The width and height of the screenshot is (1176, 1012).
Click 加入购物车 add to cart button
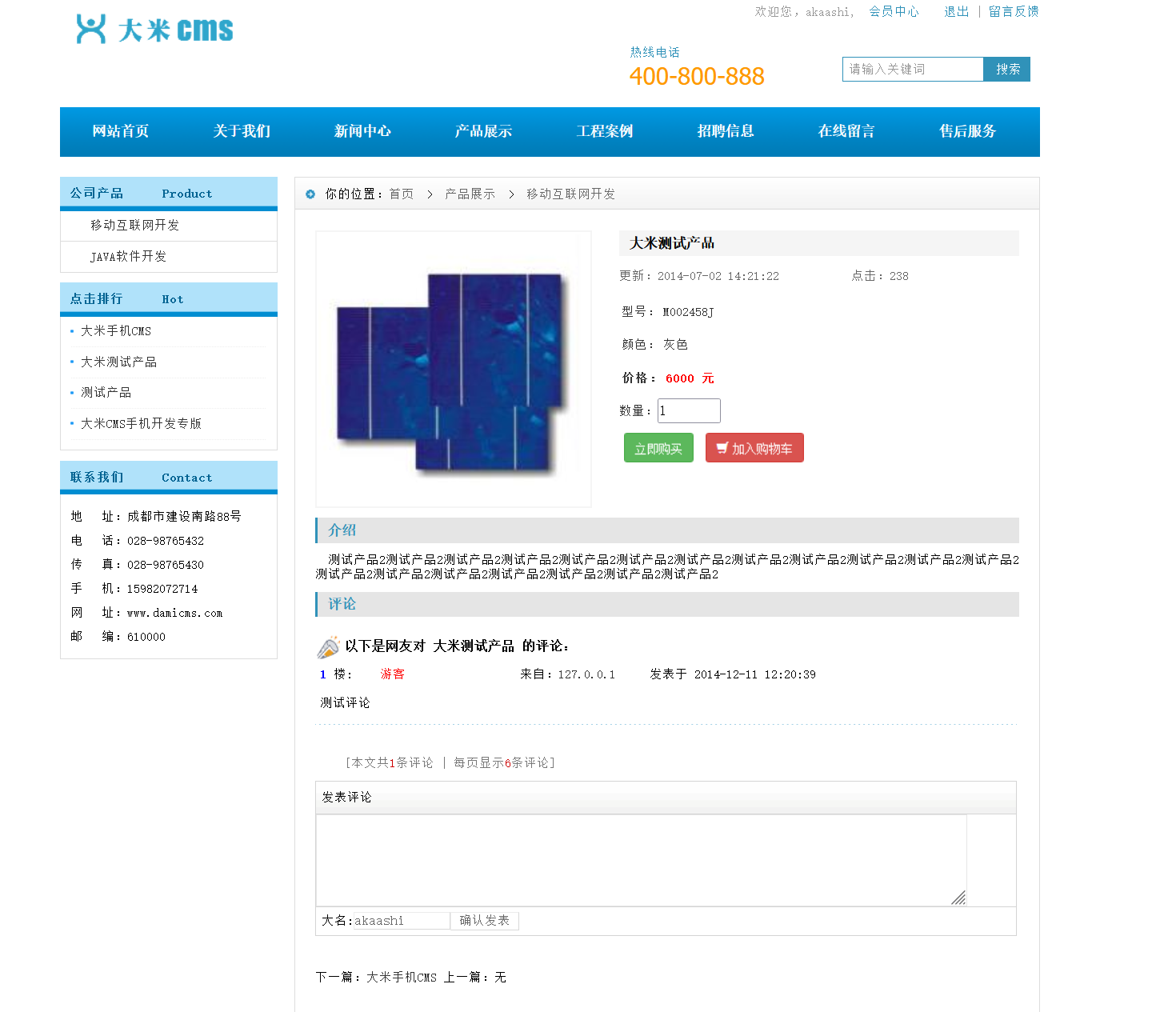754,449
